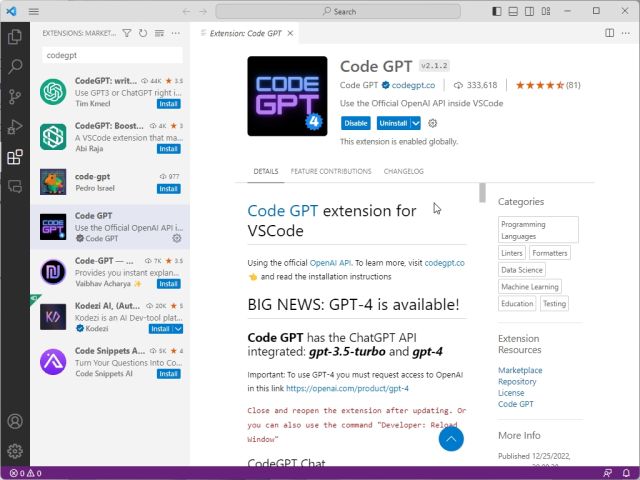Show errors and warnings in status bar
Screen dimensions: 640x480
click(x=26, y=473)
